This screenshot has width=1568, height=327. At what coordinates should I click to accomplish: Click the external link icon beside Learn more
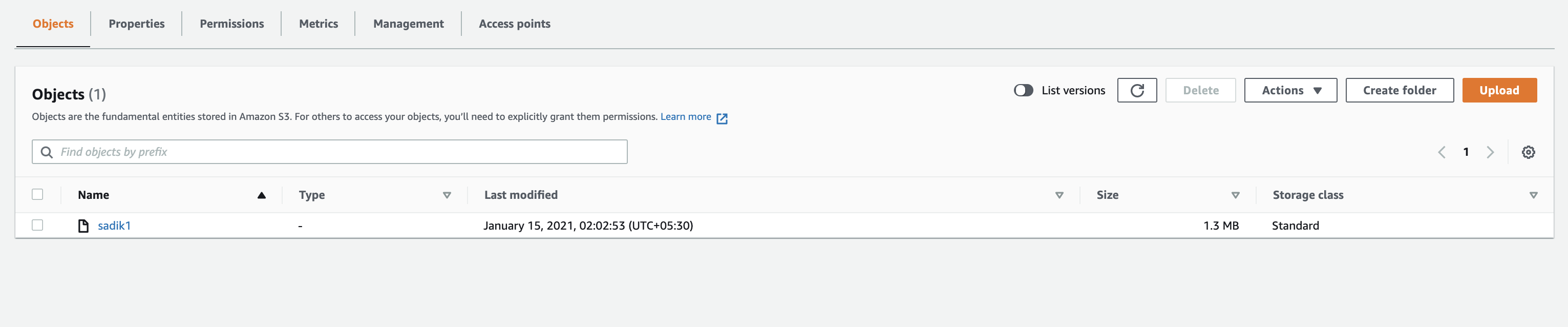click(x=722, y=118)
